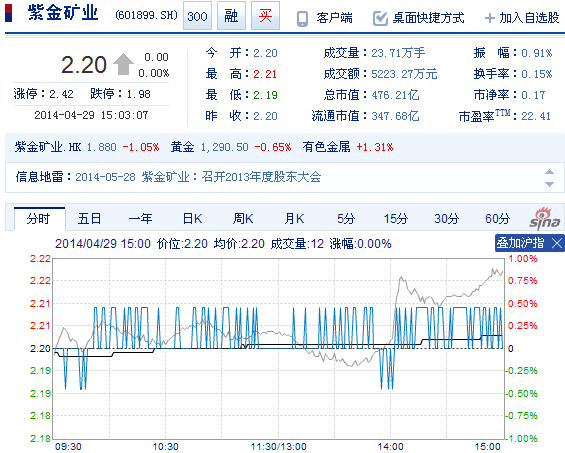565x453 pixels.
Task: Open the 客户端 client link
Action: coord(334,18)
